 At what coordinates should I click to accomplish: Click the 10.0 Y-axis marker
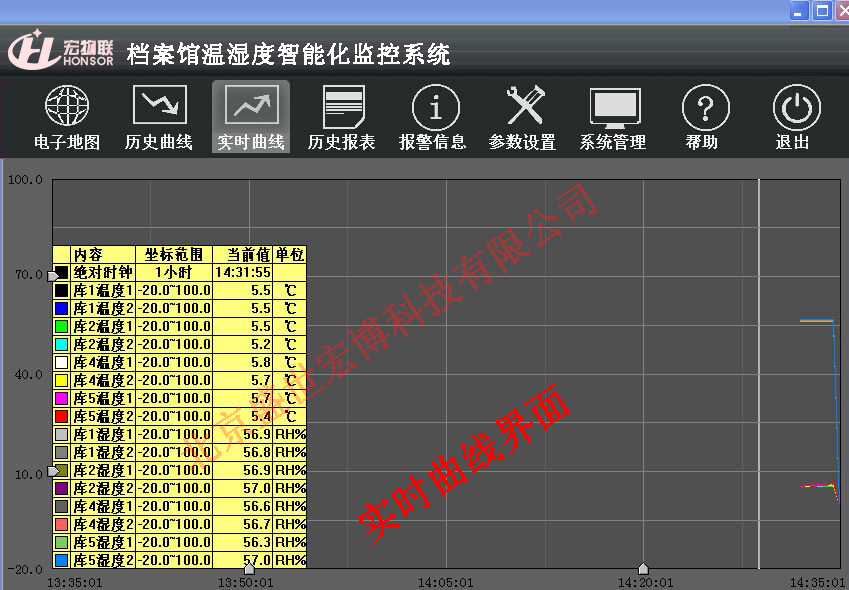[x=53, y=471]
